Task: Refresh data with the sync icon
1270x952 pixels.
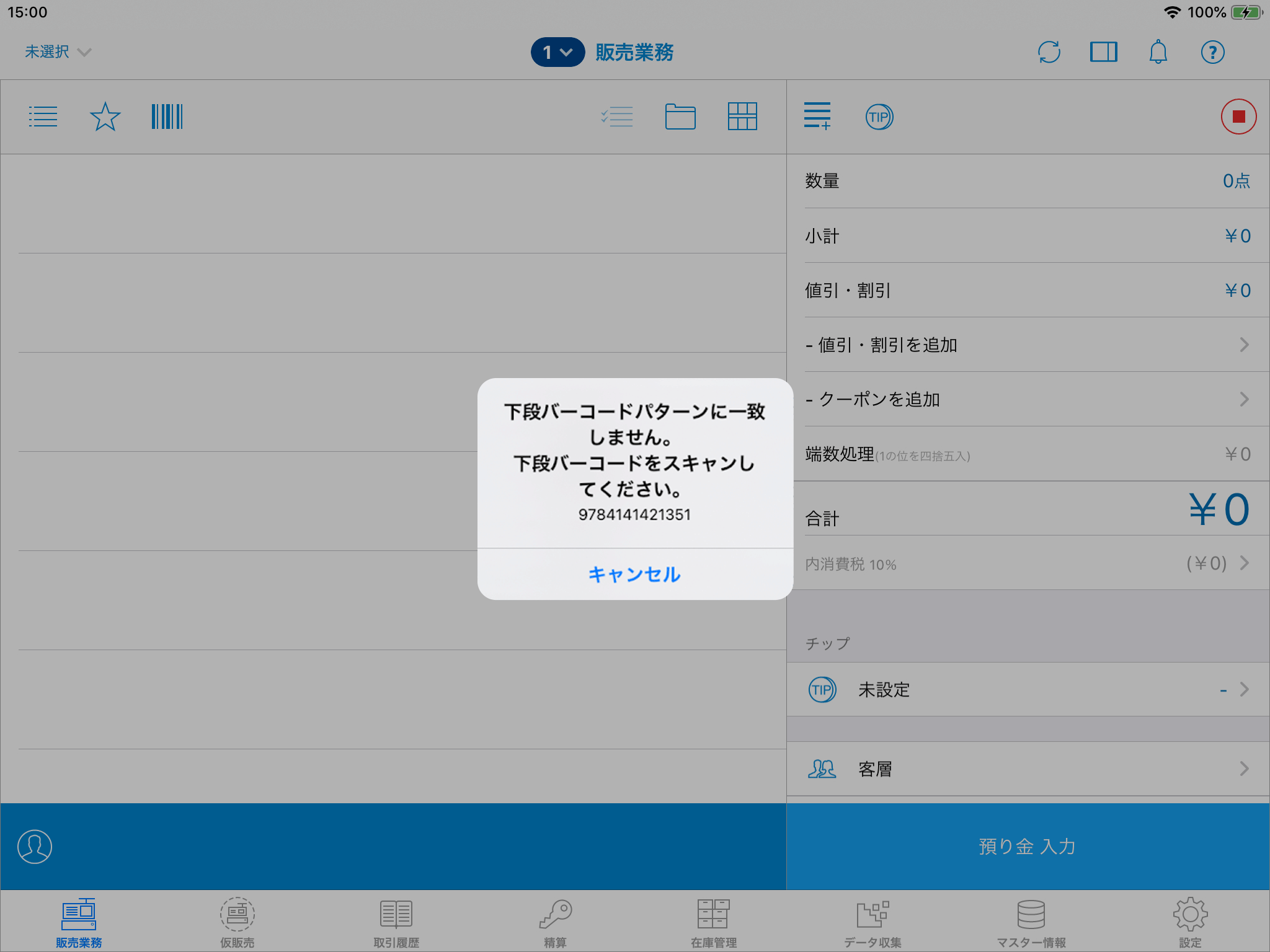Action: (x=1049, y=52)
